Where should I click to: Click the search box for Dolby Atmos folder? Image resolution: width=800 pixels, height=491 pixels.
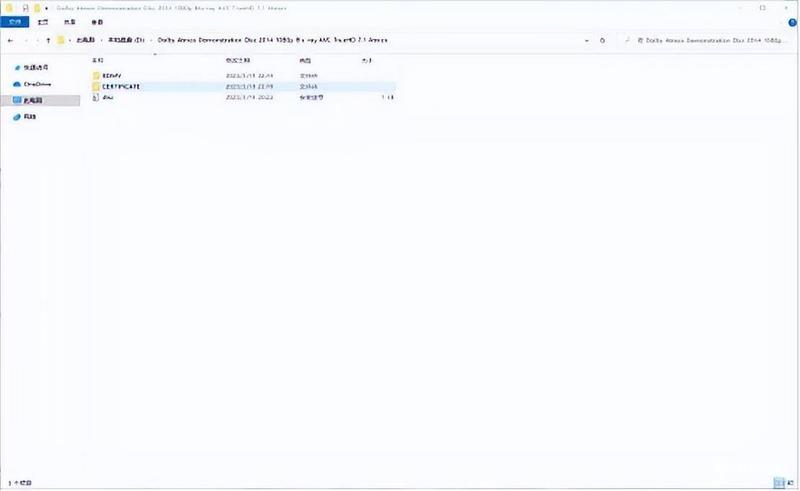708,40
